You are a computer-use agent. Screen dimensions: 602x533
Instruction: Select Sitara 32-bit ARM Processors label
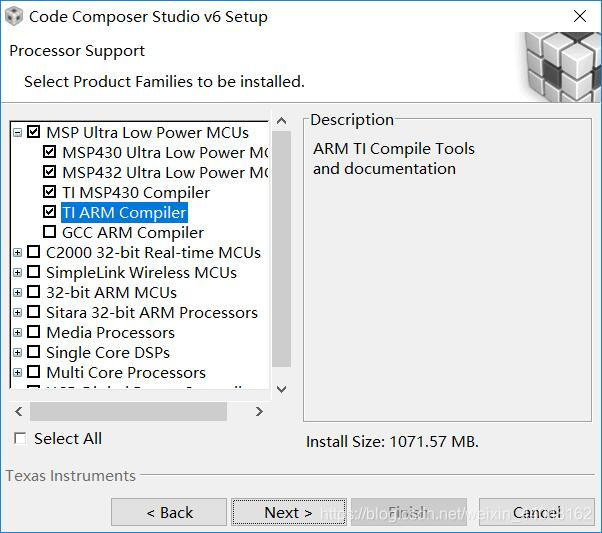(152, 312)
